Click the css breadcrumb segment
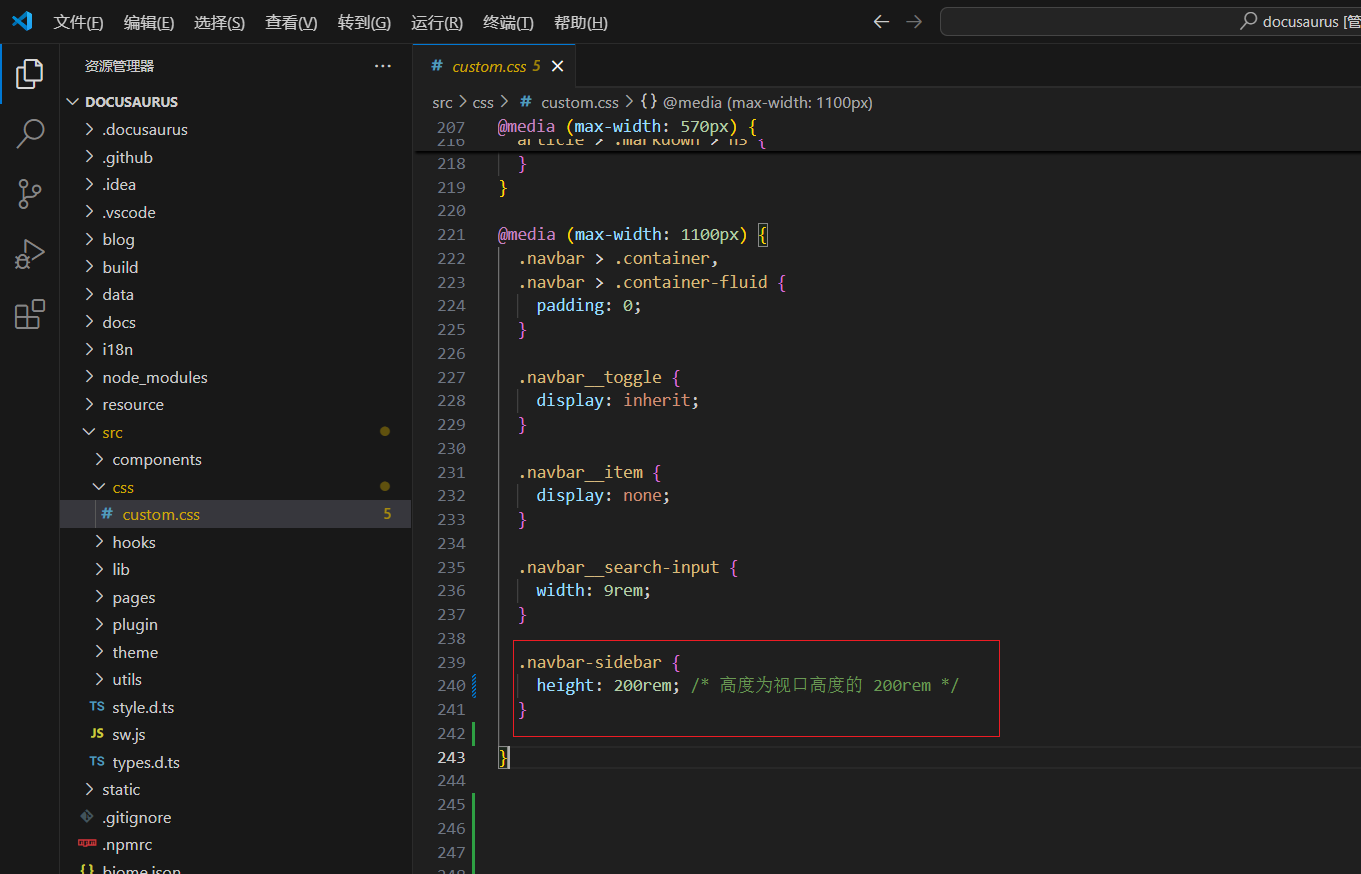The height and width of the screenshot is (874, 1361). [483, 102]
